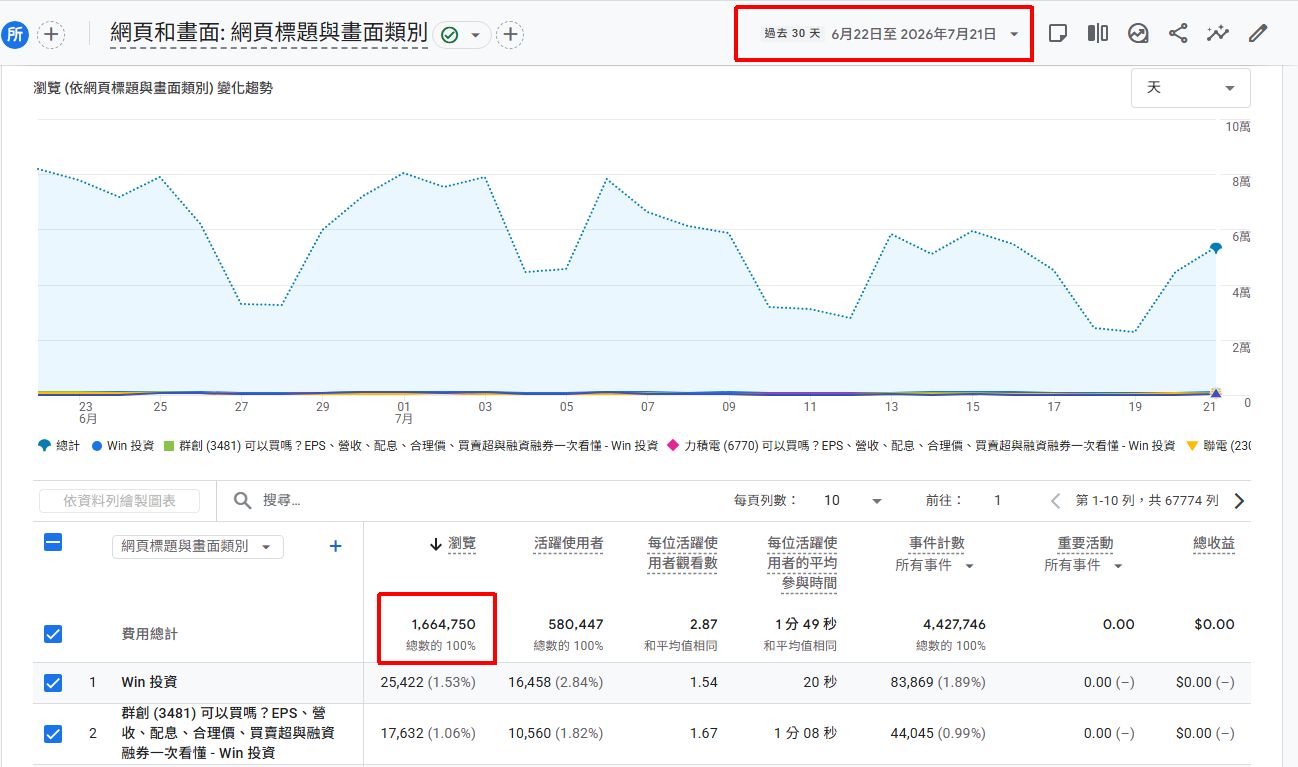Viewport: 1298px width, 767px height.
Task: Open 所有事件 dropdown under 事件計數
Action: (935, 566)
